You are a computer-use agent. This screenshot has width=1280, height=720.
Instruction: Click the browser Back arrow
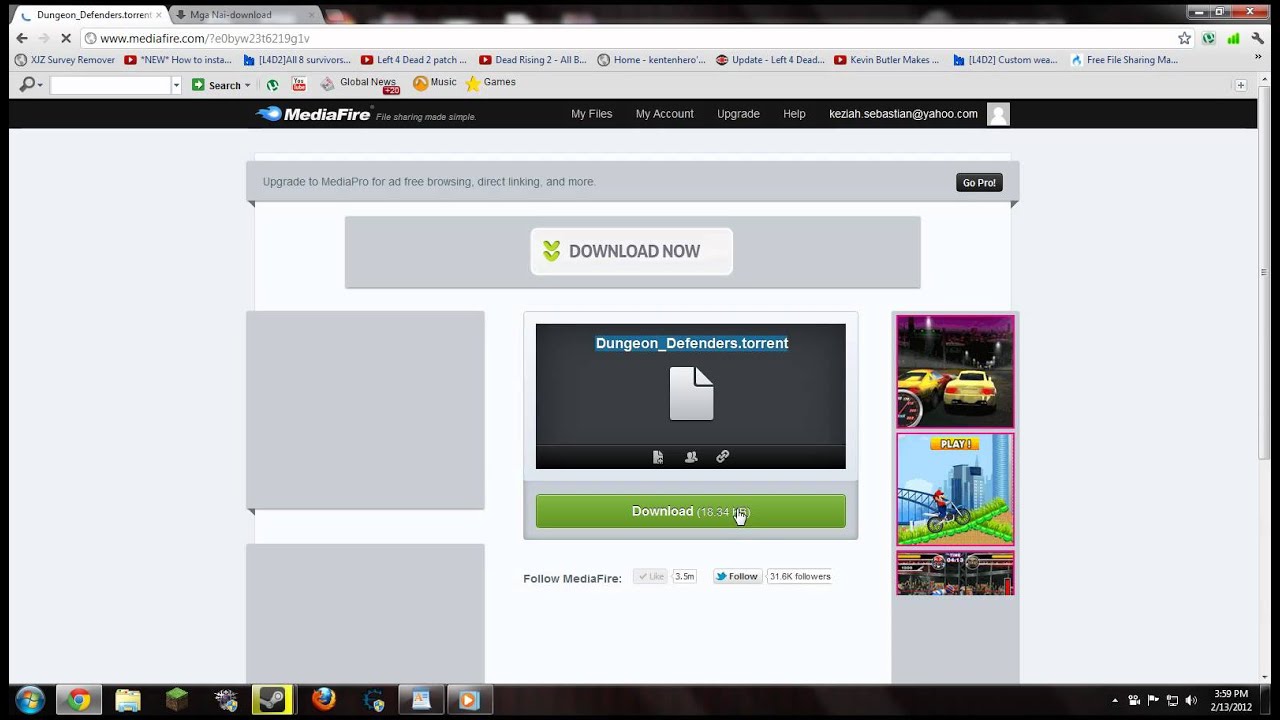22,38
